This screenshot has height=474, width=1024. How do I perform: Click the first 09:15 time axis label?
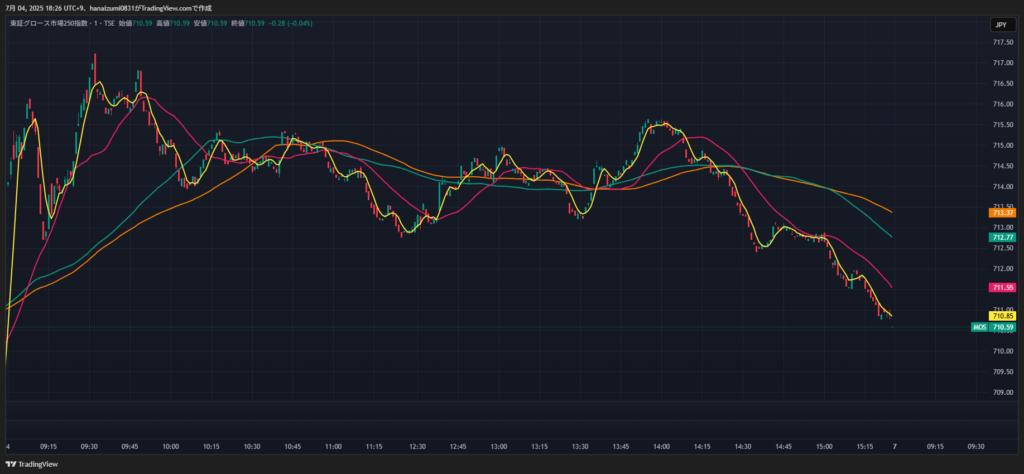pyautogui.click(x=48, y=447)
